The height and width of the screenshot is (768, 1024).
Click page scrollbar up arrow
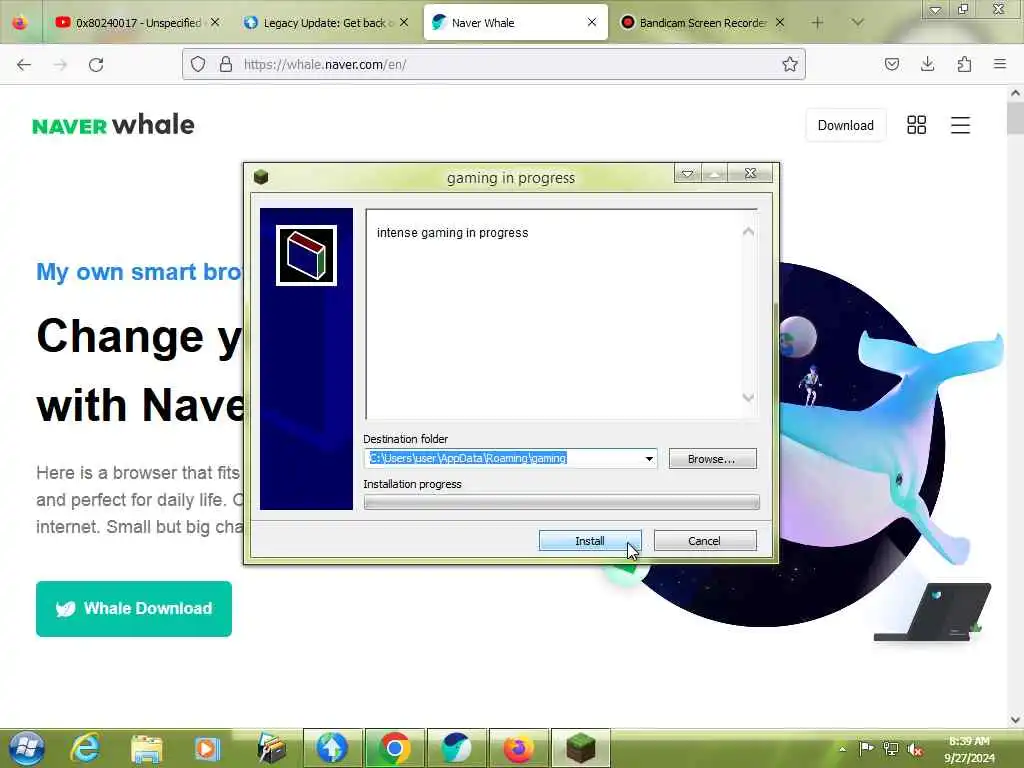1016,93
